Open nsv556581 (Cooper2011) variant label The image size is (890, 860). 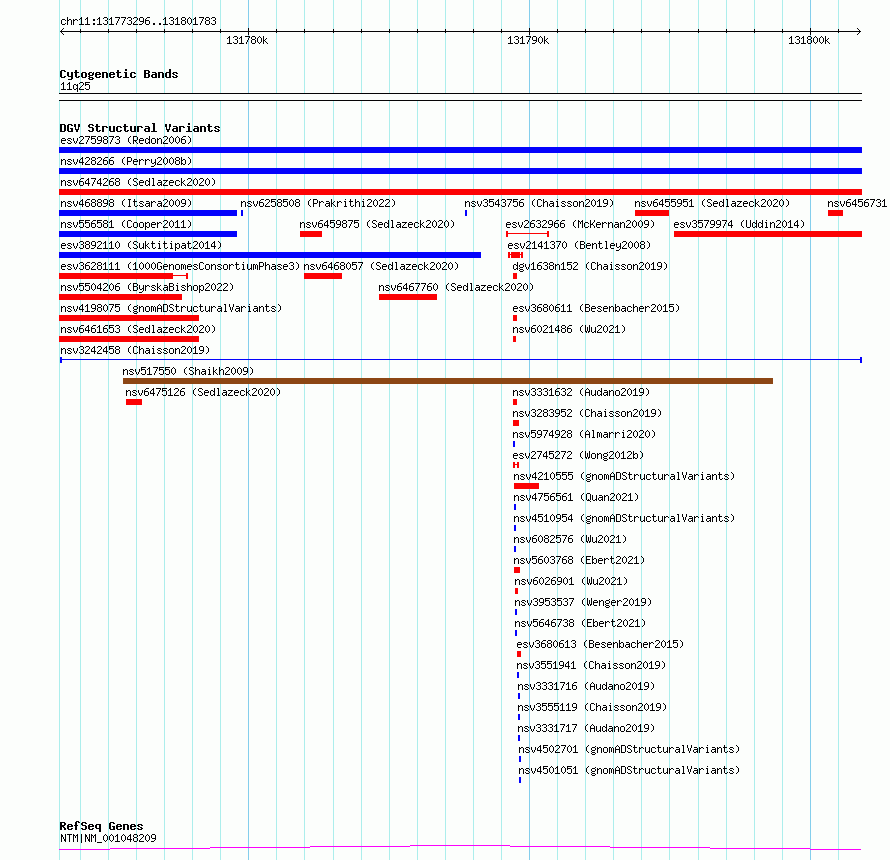(x=126, y=224)
